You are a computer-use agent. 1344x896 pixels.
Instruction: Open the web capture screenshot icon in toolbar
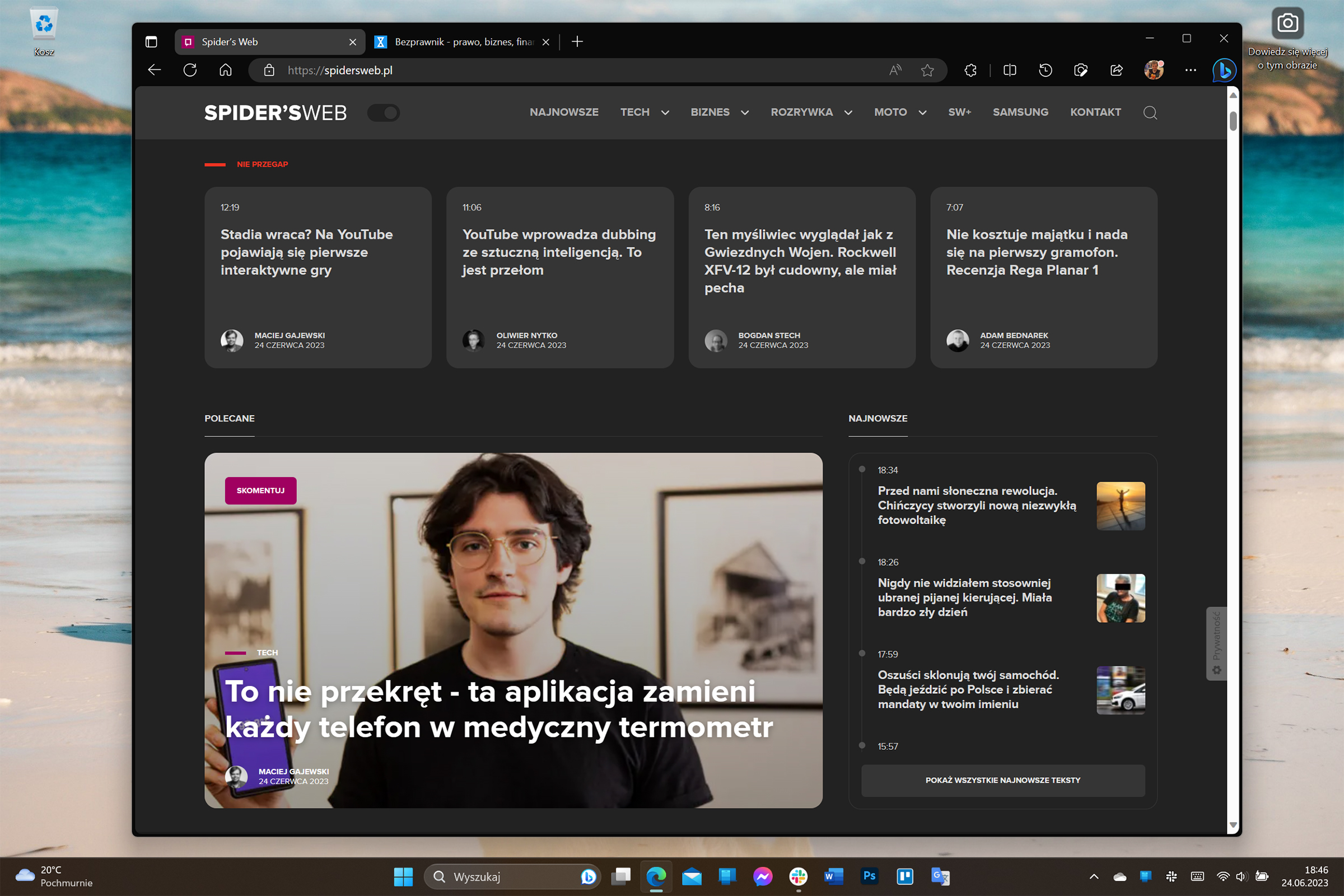1081,71
